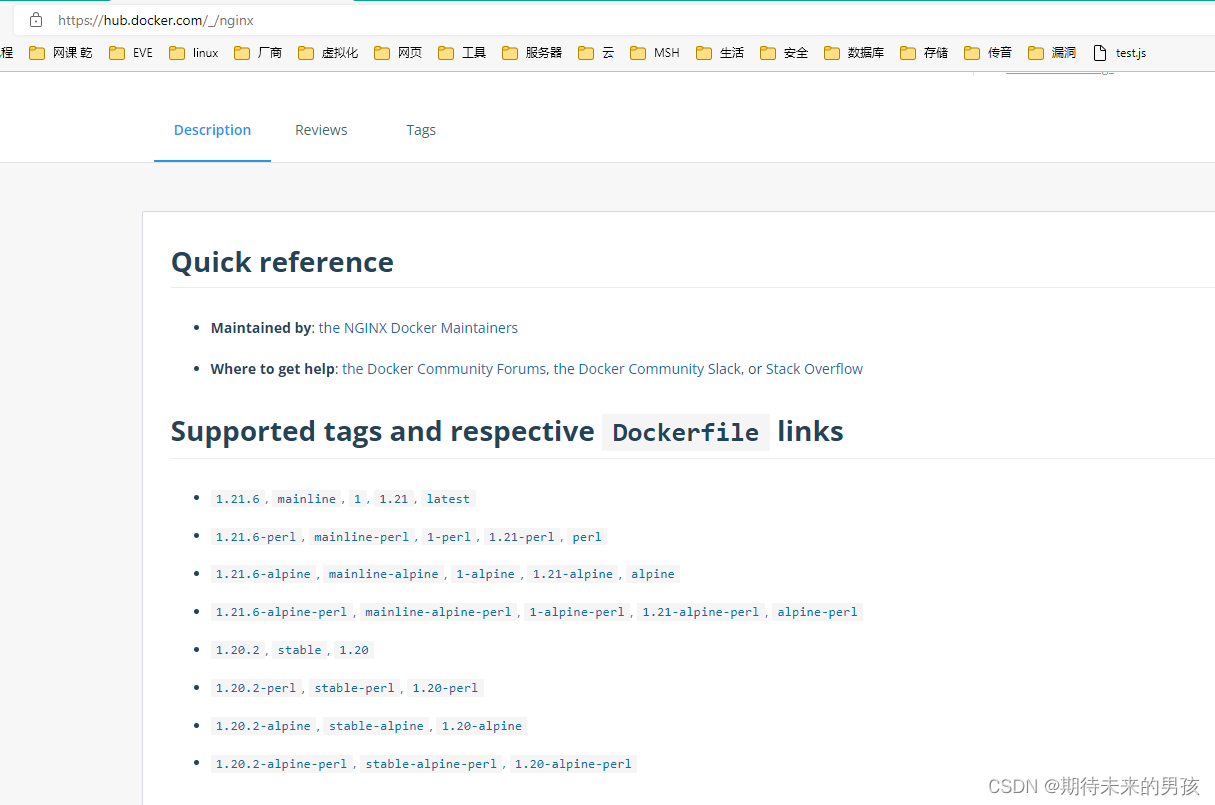Click the 1-alpine tag link
This screenshot has width=1215, height=805.
coord(485,574)
